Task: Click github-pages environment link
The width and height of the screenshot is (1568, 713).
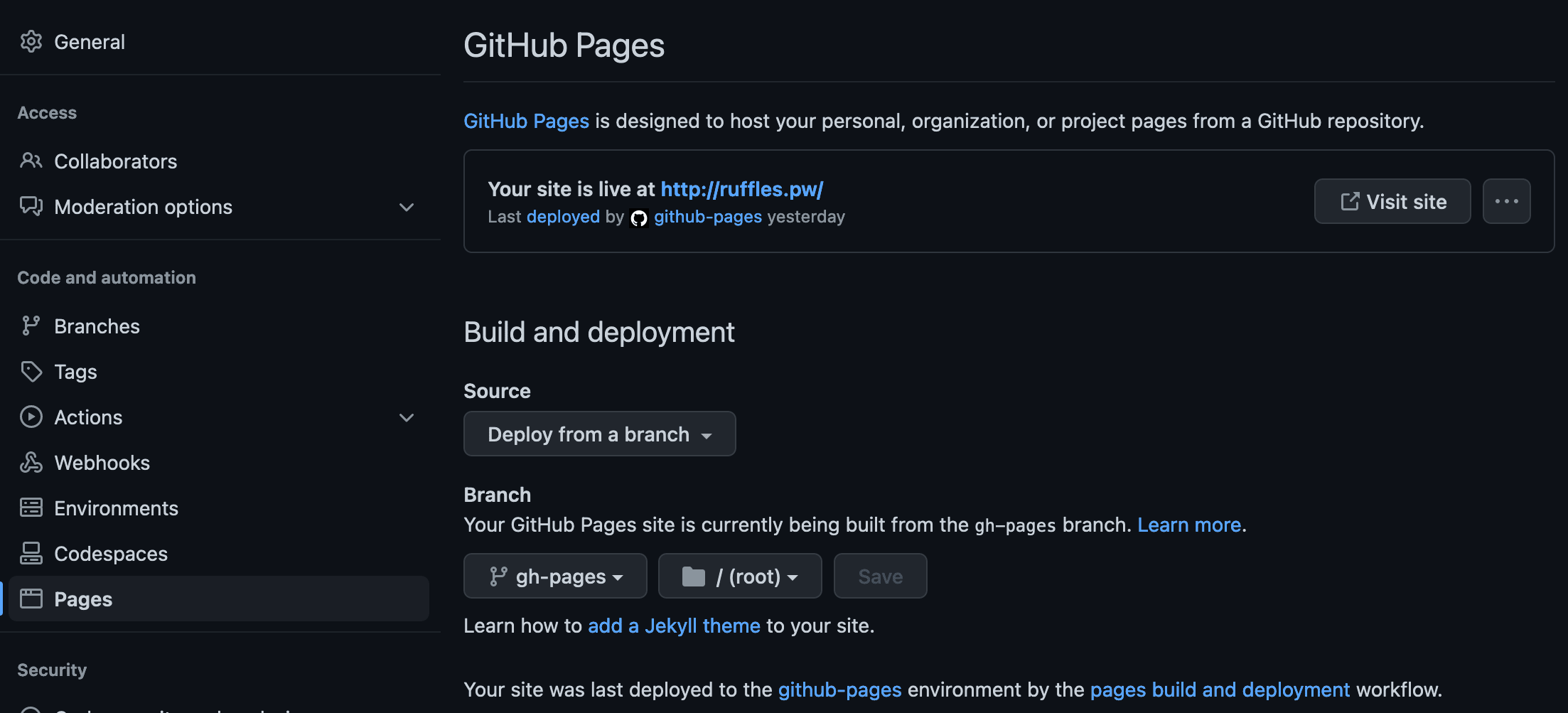Action: 839,690
